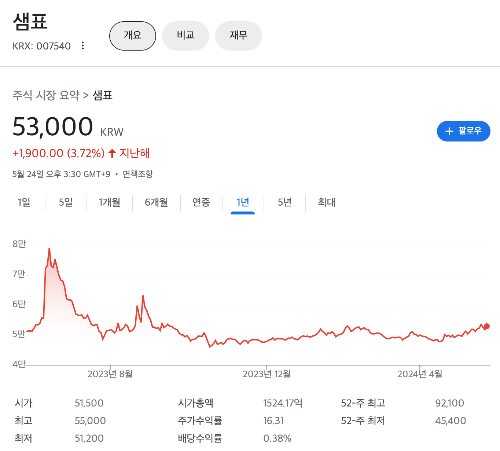Switch chart to 1개월 range

(x=109, y=202)
